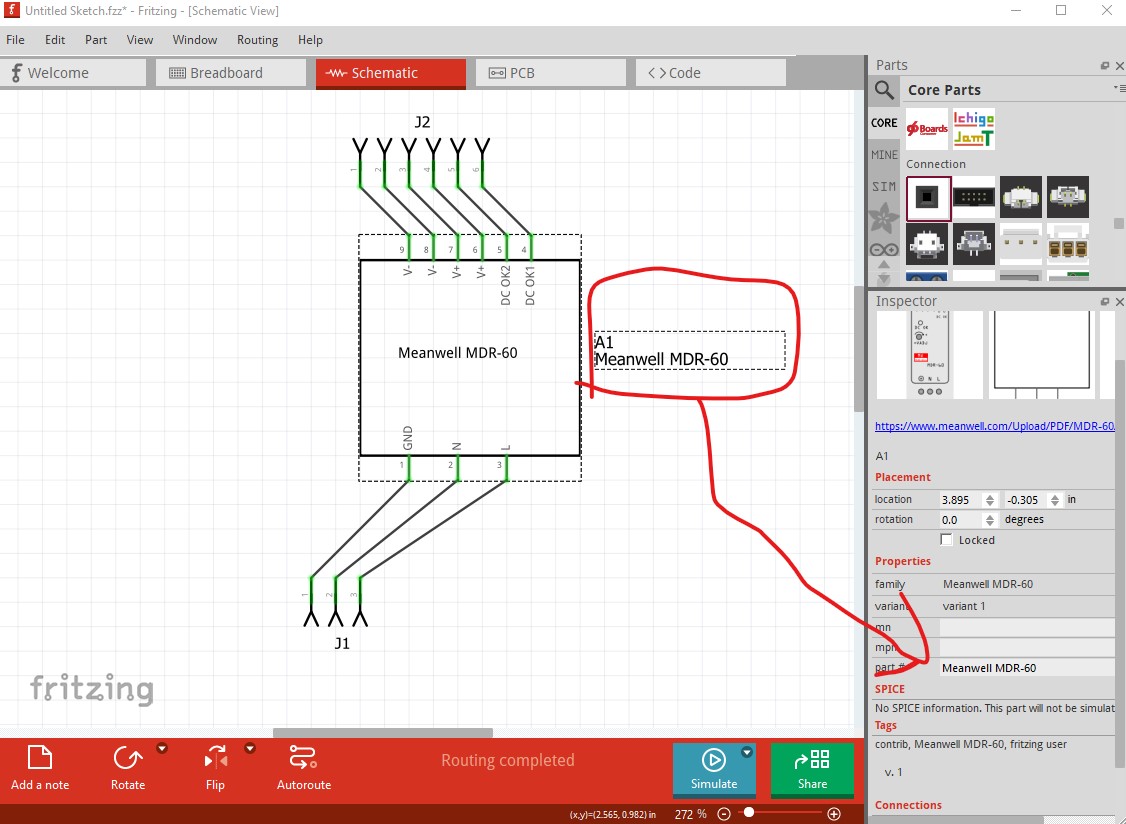Screen dimensions: 1126x824
Task: Run Autoroute on the schematic
Action: point(303,758)
